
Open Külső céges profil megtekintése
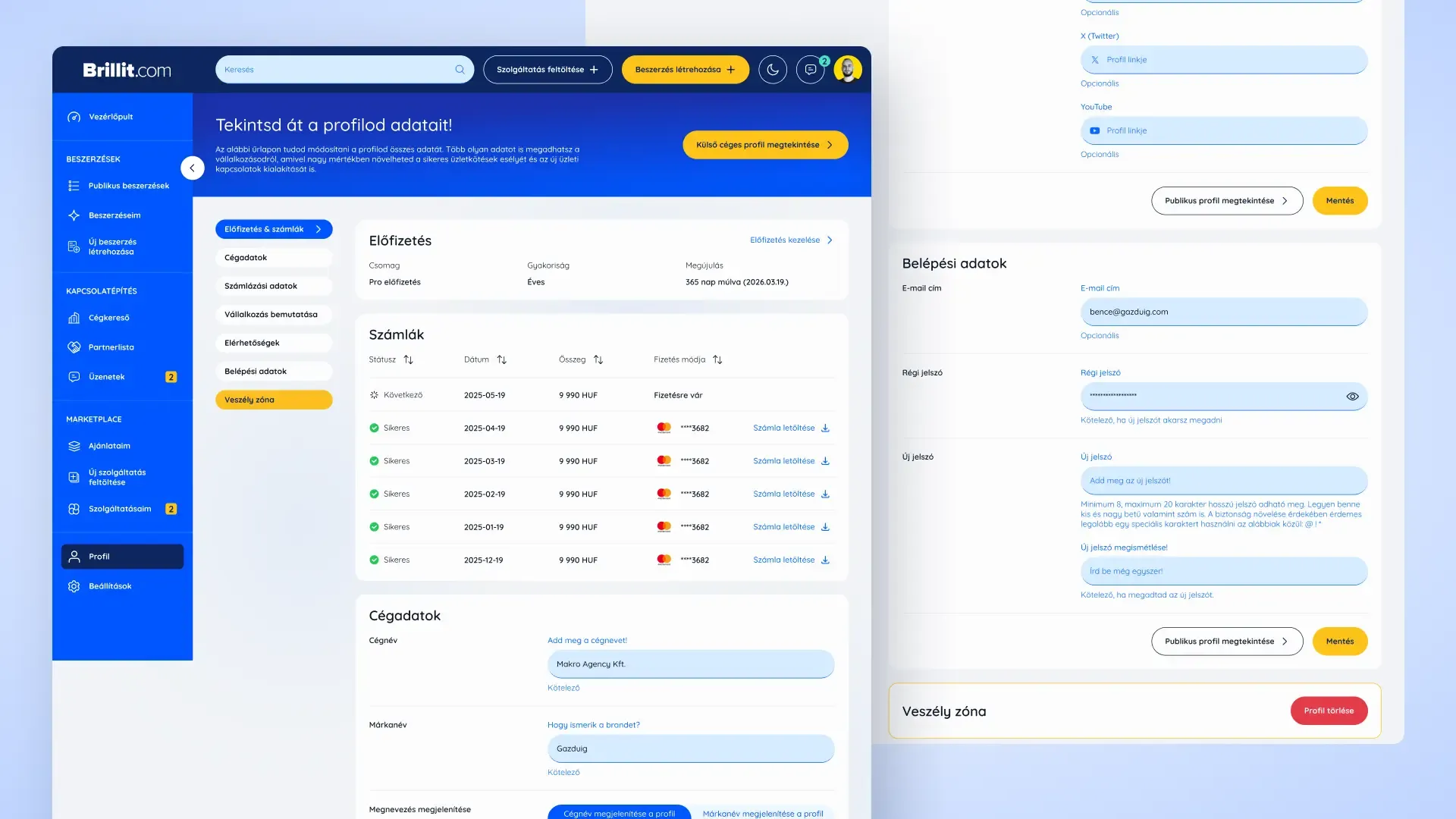coord(765,145)
